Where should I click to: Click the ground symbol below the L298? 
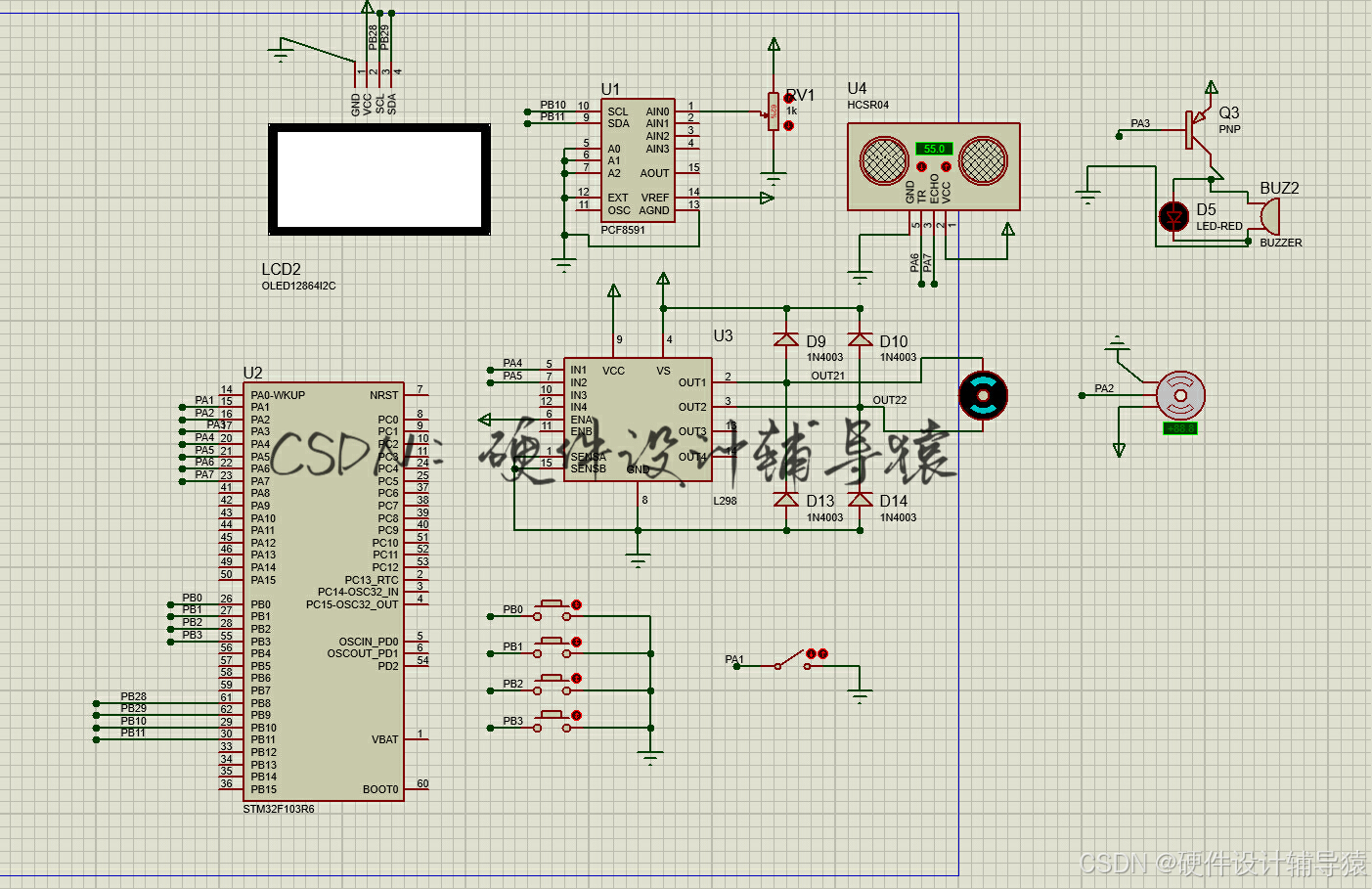click(x=639, y=560)
